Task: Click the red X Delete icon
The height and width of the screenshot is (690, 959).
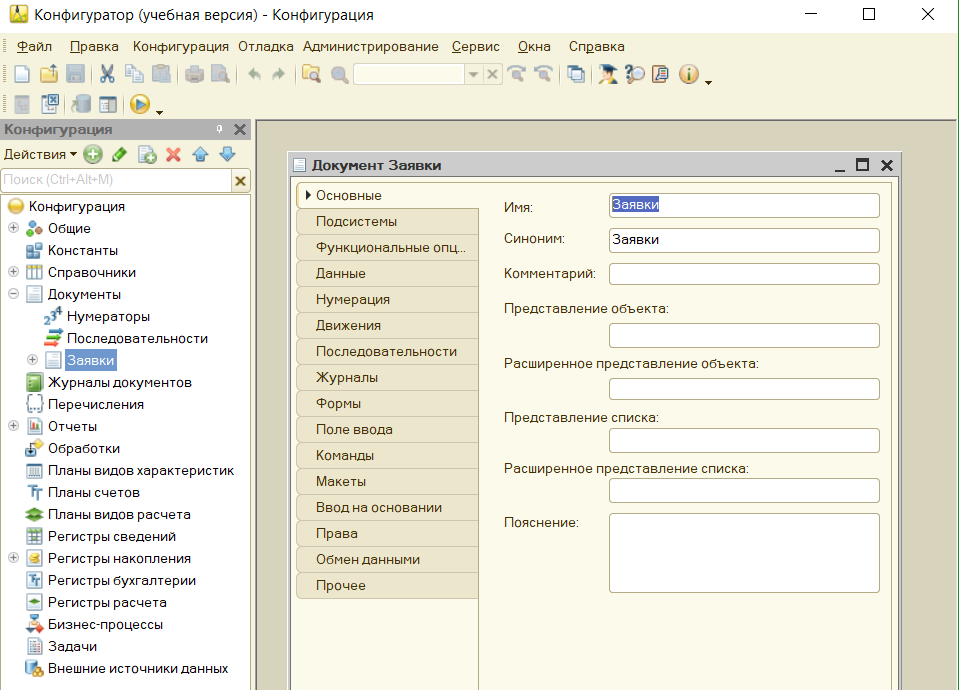Action: 173,154
